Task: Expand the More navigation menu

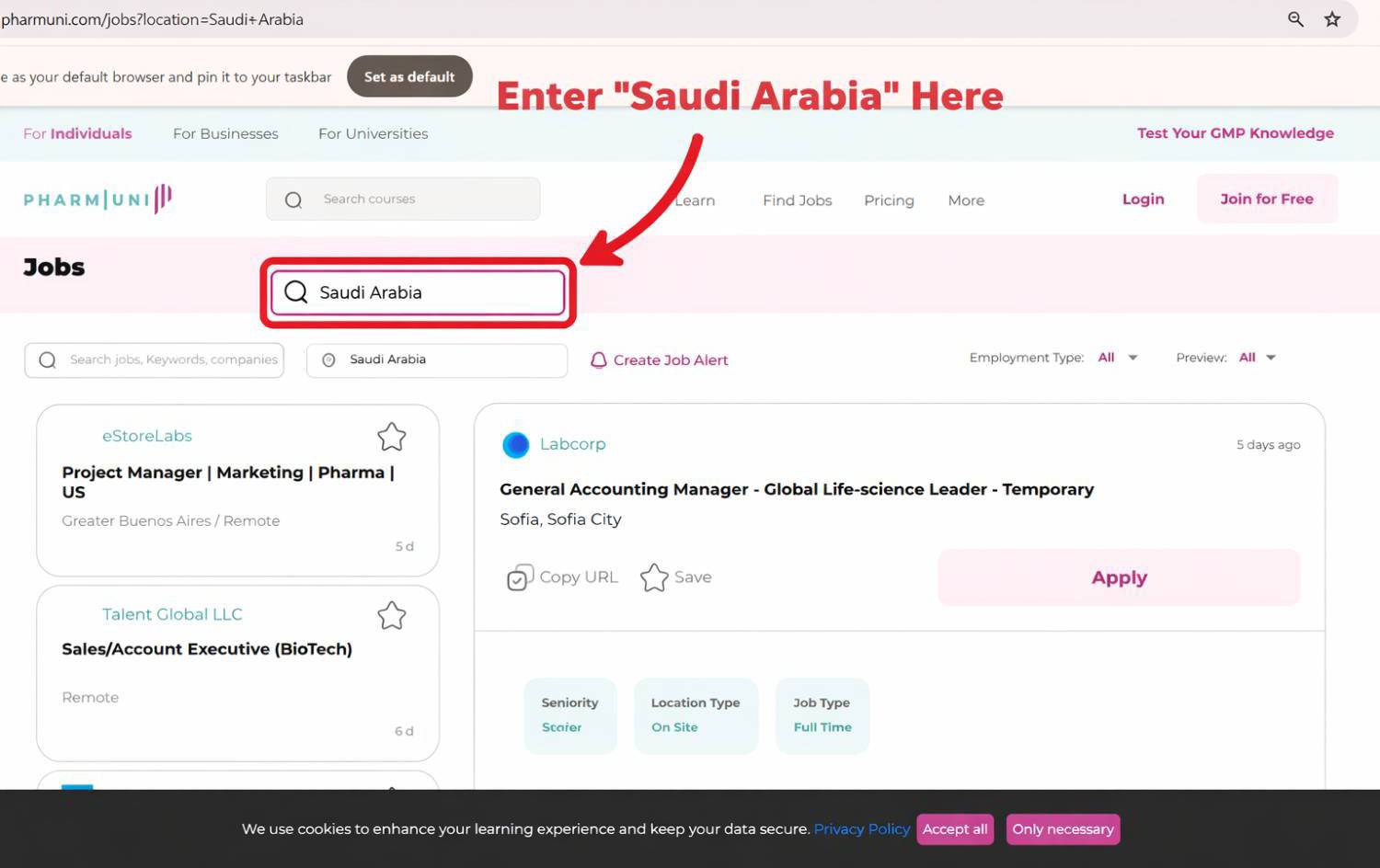Action: coord(966,200)
